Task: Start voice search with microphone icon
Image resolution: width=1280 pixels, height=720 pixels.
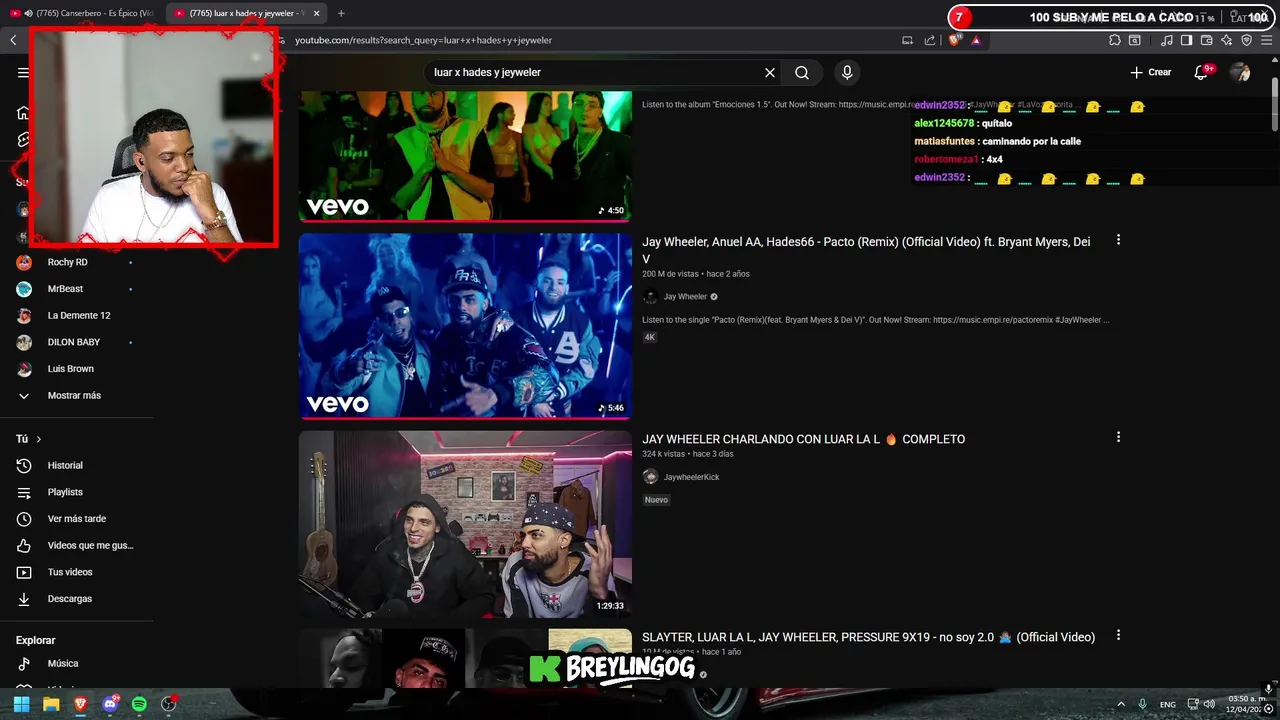Action: pos(847,72)
